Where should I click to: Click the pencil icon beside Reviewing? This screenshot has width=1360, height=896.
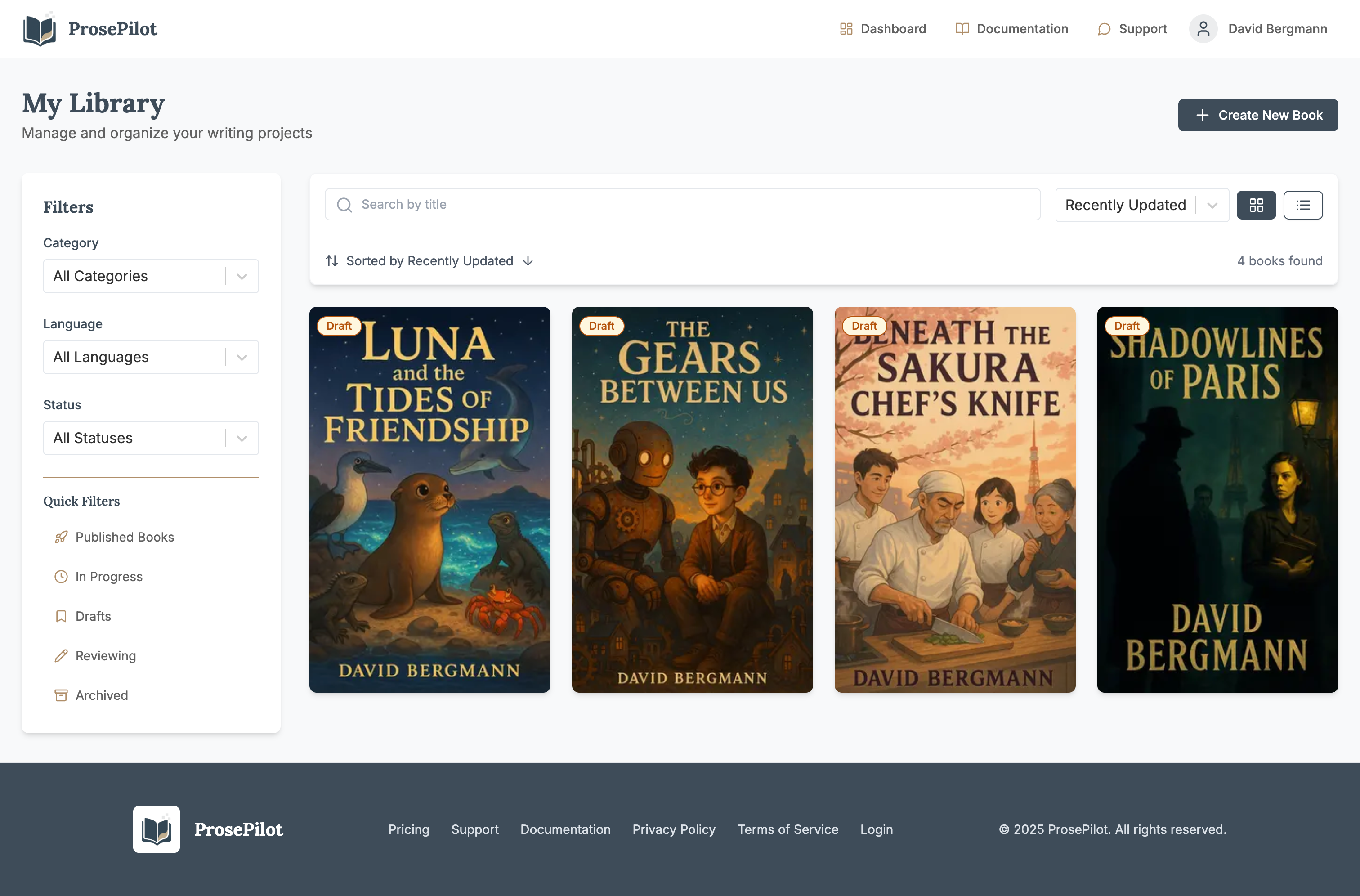coord(61,655)
